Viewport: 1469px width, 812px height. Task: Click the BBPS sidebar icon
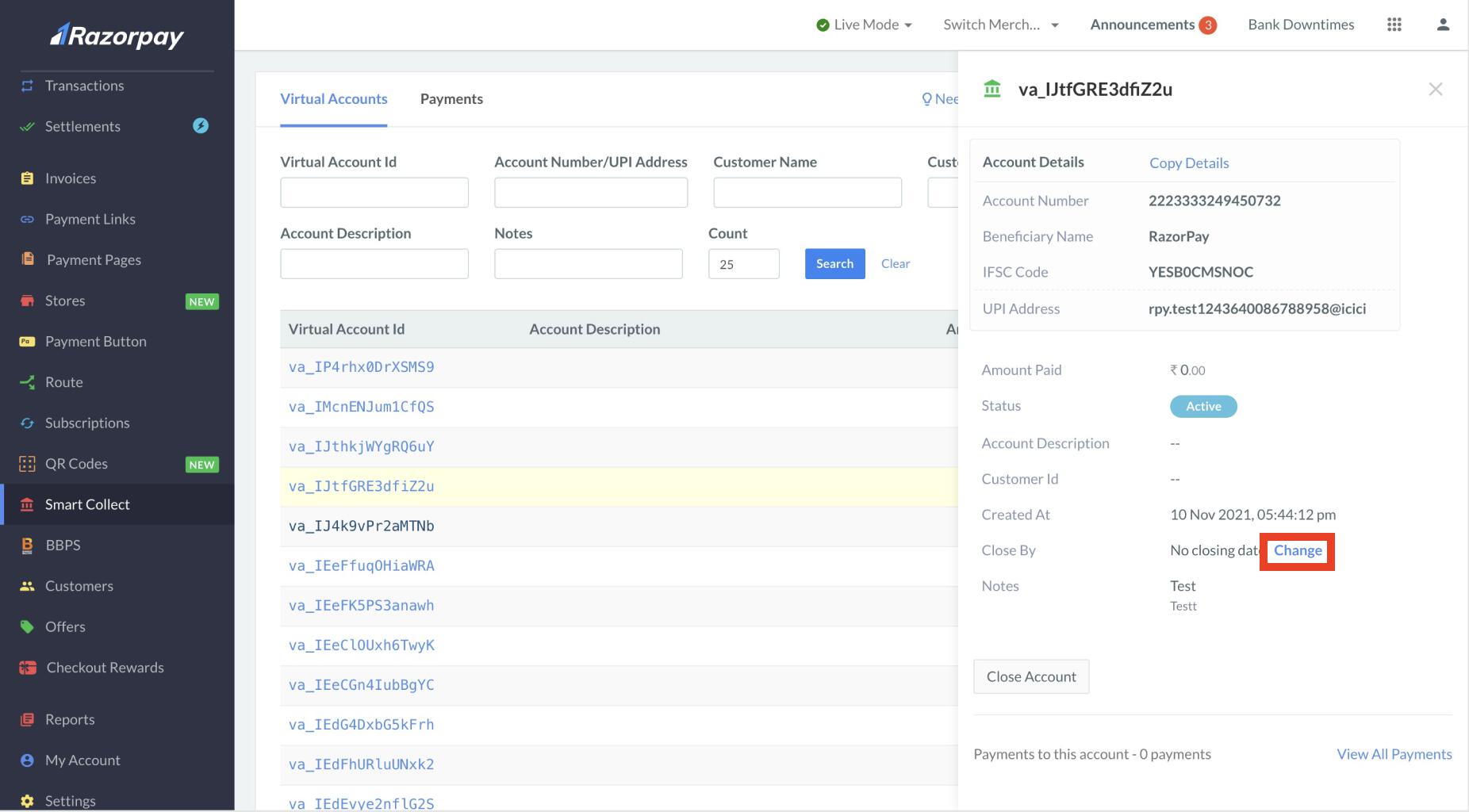tap(27, 545)
